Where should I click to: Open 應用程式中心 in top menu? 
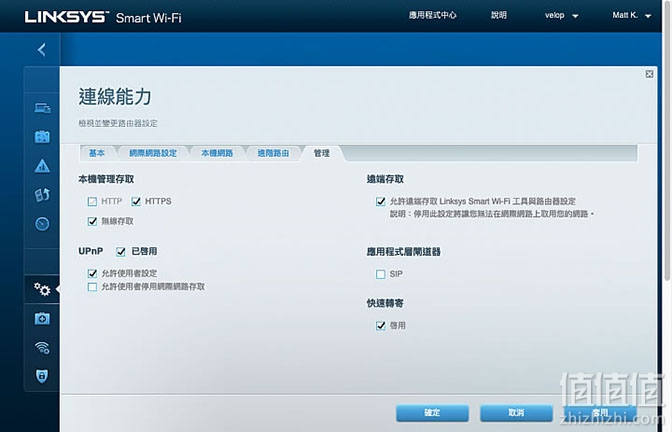pos(432,15)
